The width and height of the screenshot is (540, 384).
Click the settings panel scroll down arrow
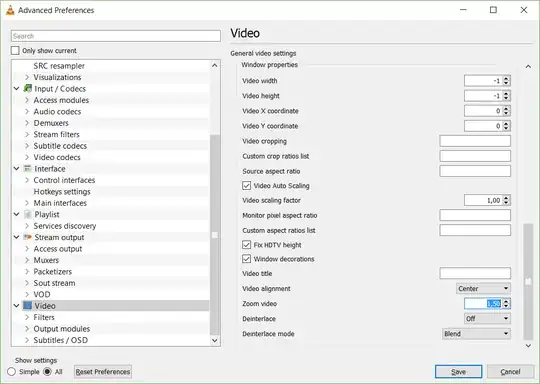[528, 345]
